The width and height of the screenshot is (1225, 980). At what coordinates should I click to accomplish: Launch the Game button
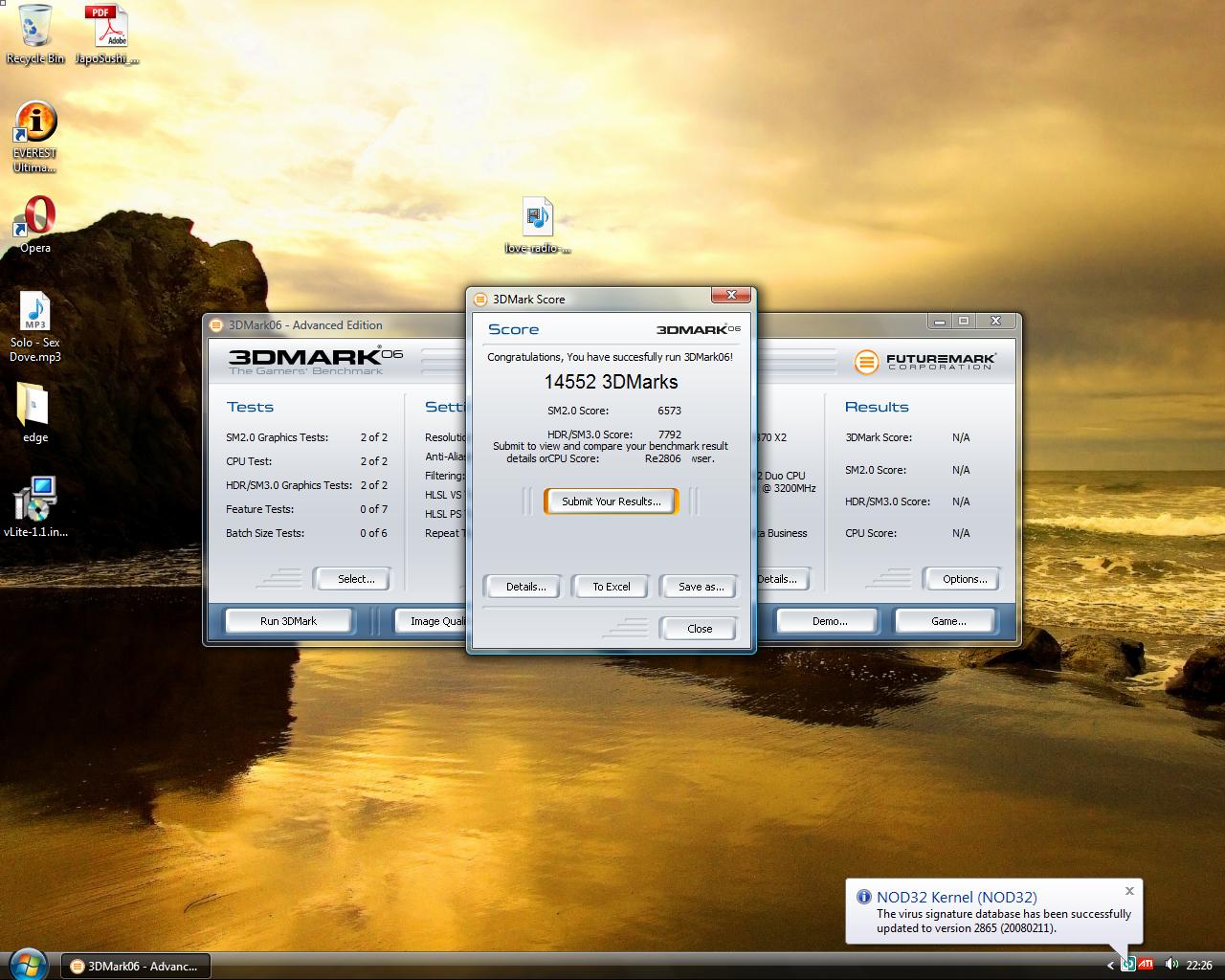pyautogui.click(x=947, y=621)
